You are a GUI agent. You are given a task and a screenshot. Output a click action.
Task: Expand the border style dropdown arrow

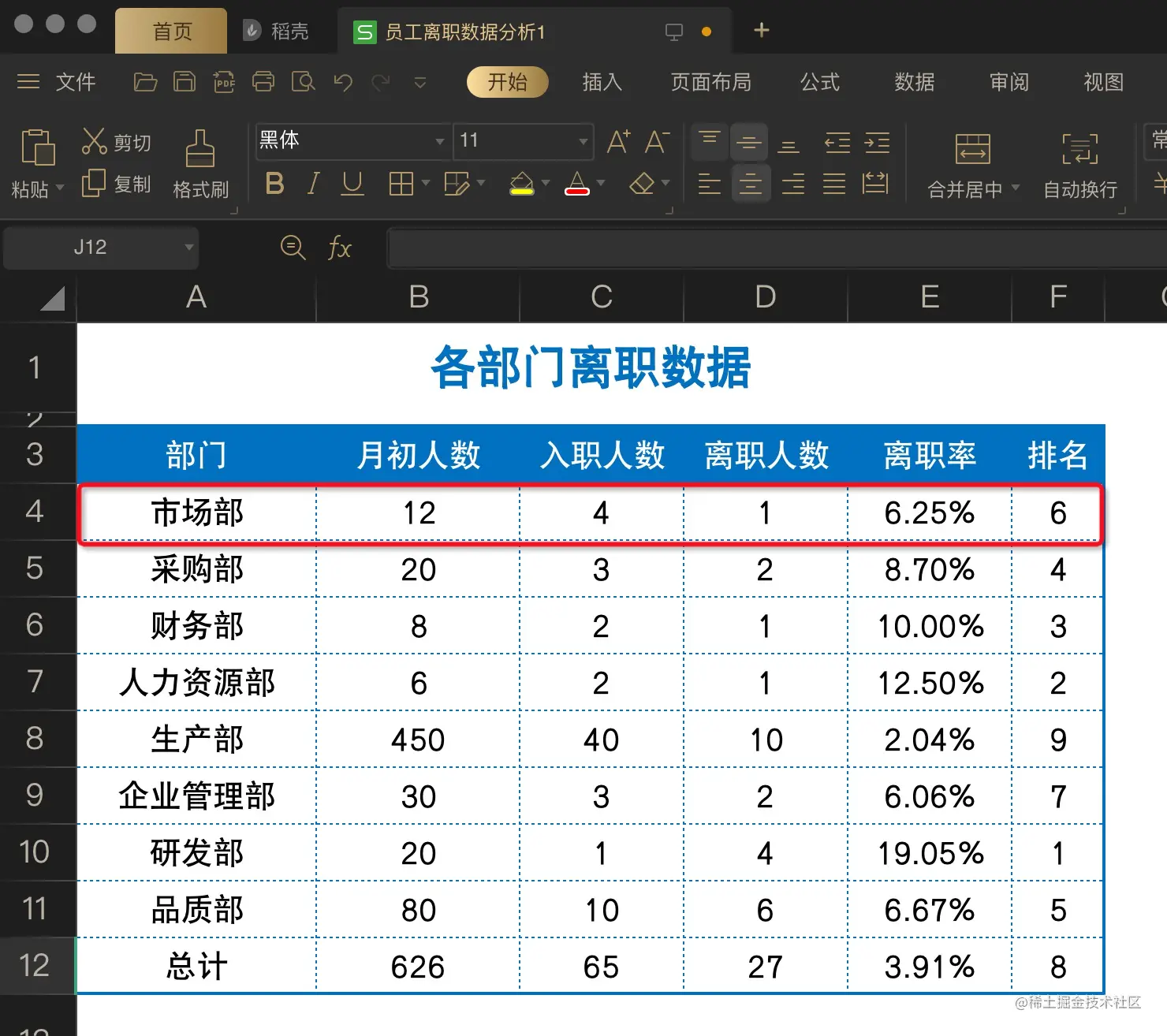click(x=426, y=184)
